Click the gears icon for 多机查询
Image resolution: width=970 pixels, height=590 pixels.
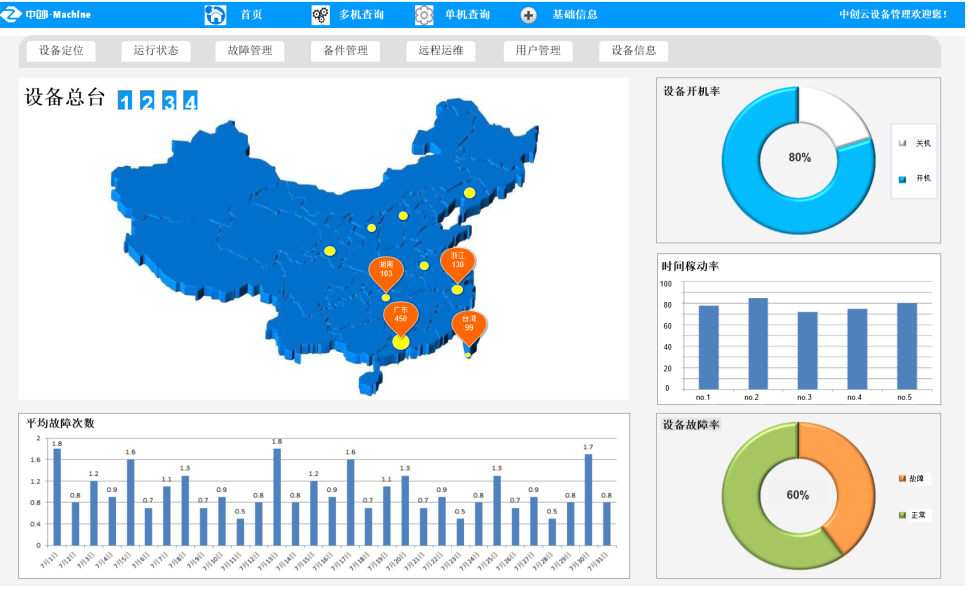[320, 15]
